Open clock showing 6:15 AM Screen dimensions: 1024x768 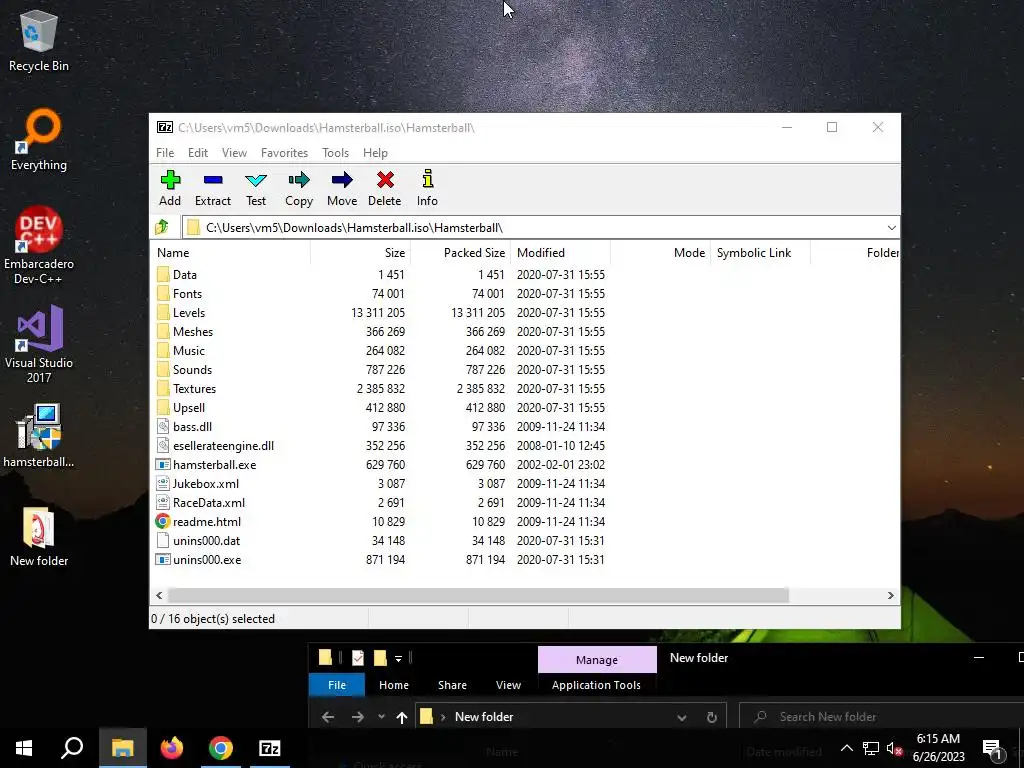click(938, 748)
